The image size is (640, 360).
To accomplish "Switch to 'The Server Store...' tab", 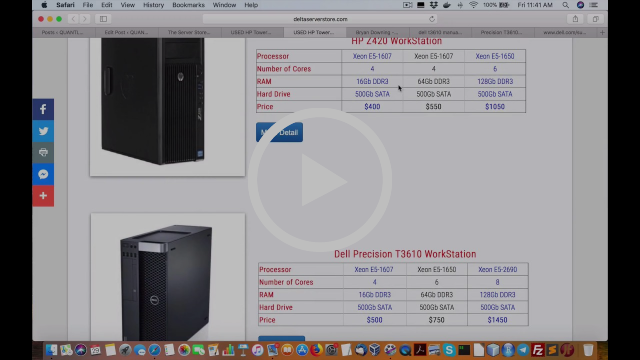I will point(189,32).
